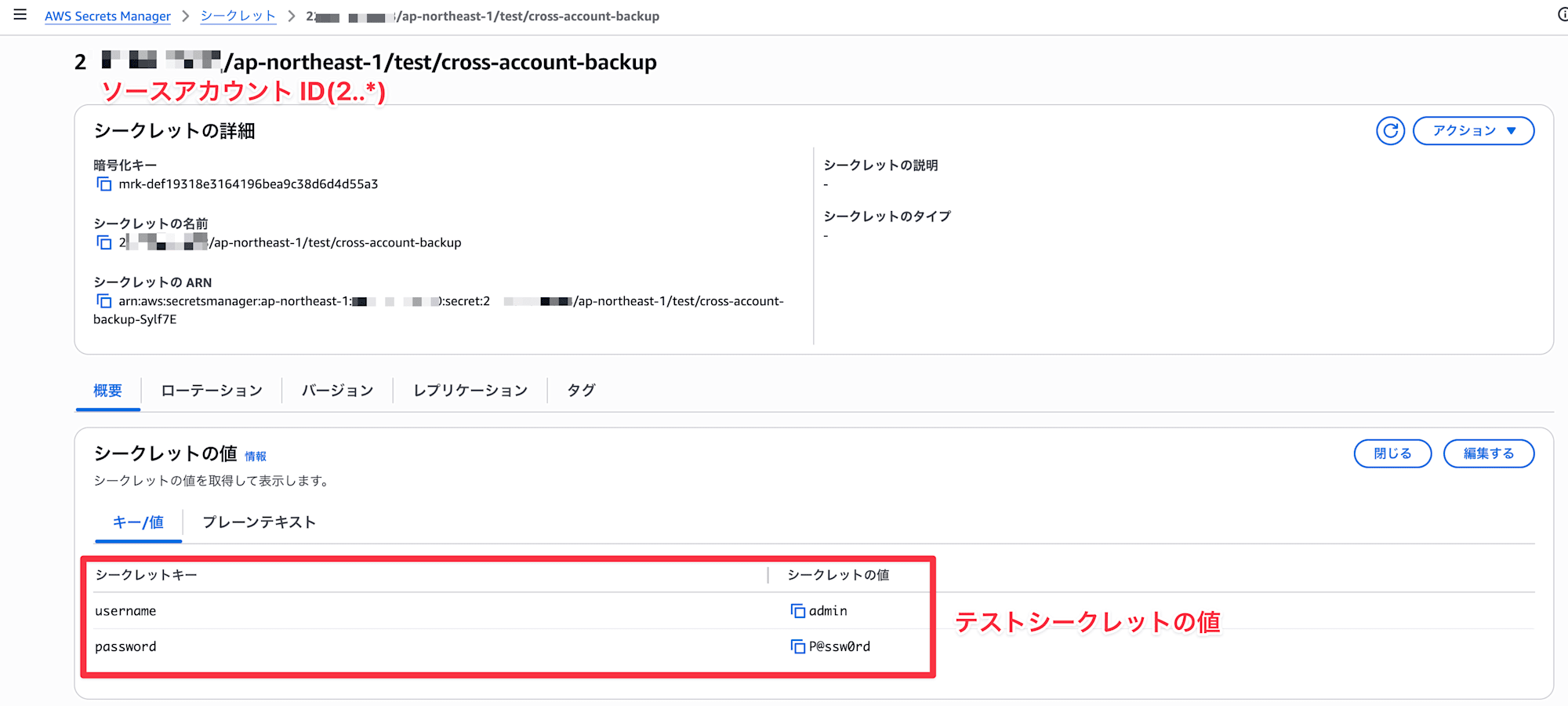Click the secret ARN text value
1568x706 pixels.
(x=439, y=311)
